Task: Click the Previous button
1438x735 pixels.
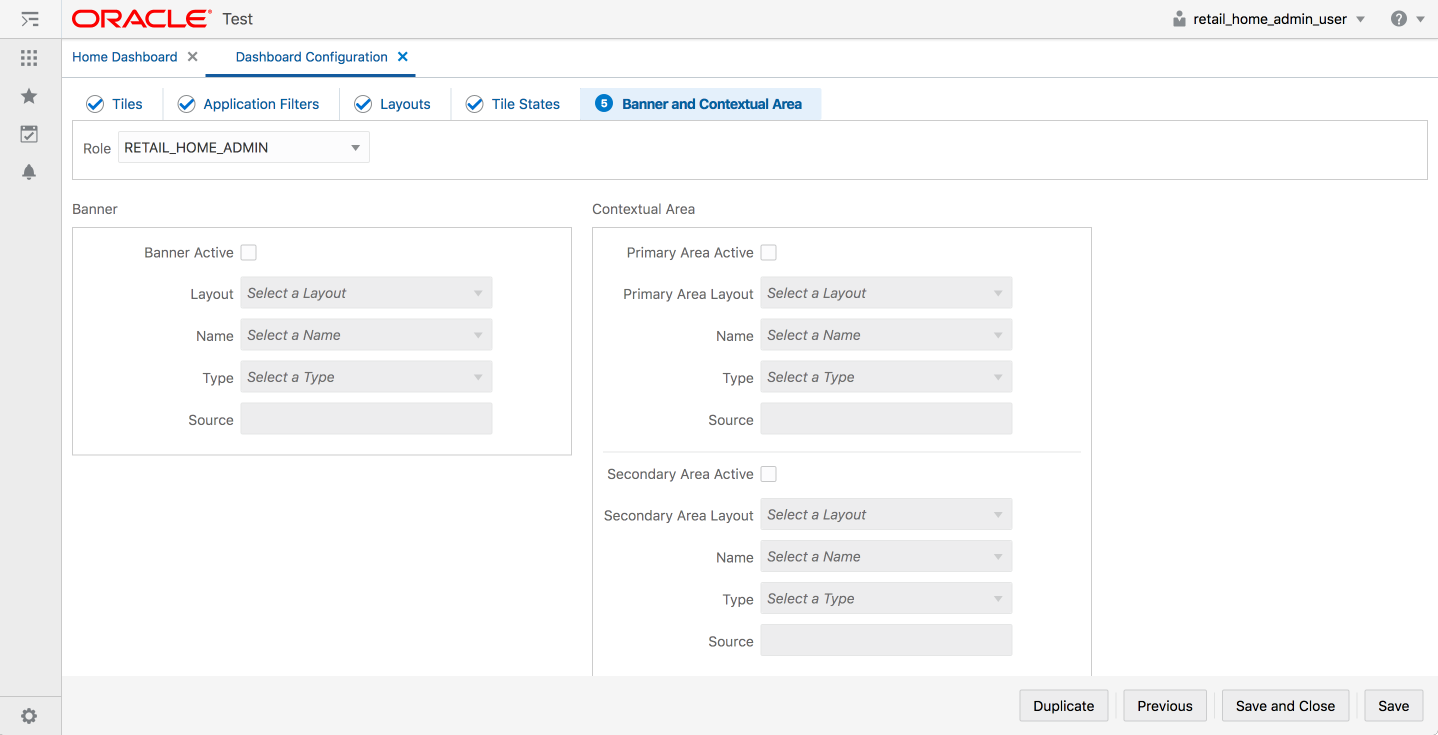Action: 1165,706
